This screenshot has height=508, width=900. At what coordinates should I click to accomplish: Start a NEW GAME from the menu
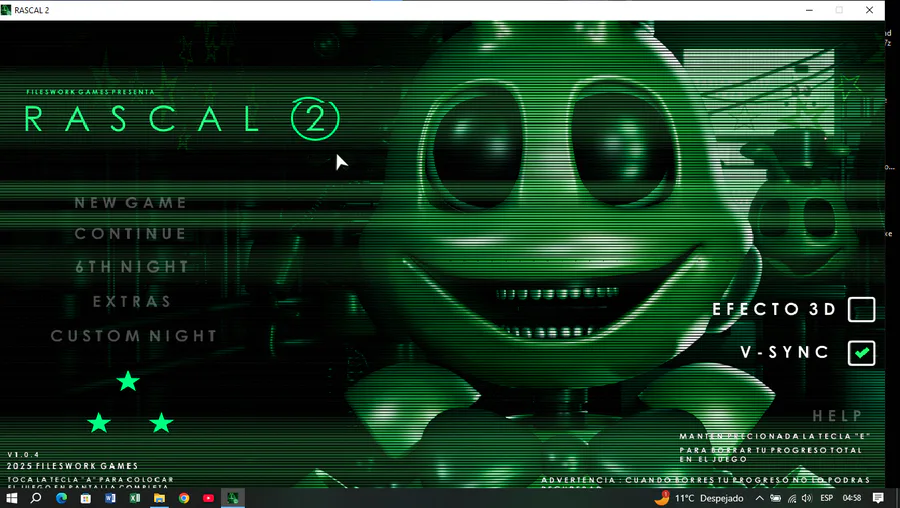pos(131,203)
